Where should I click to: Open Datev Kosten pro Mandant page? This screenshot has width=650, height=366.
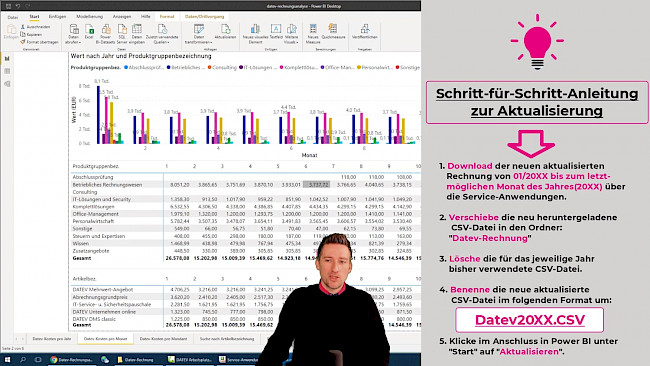163,339
